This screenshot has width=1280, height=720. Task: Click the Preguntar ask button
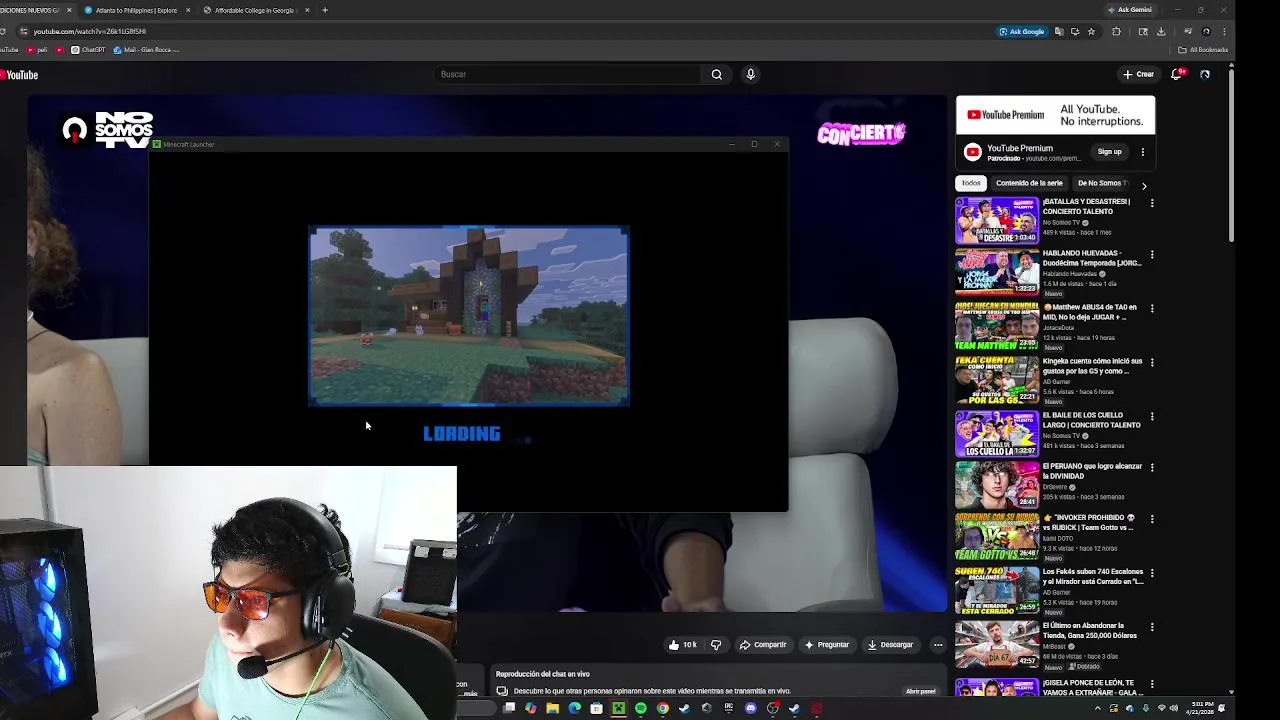(x=827, y=645)
